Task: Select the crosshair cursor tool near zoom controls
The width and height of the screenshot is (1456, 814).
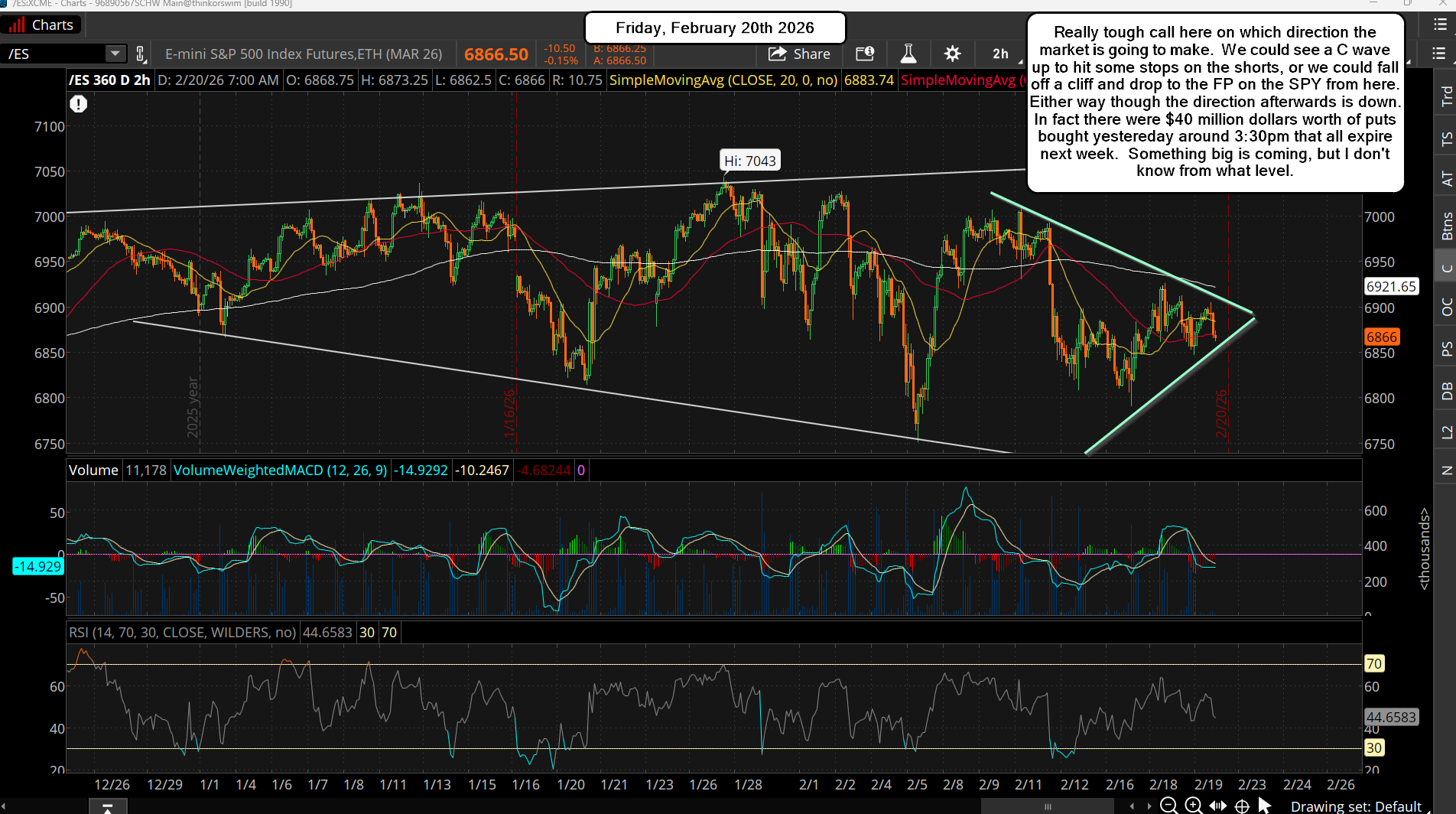Action: 1241,805
